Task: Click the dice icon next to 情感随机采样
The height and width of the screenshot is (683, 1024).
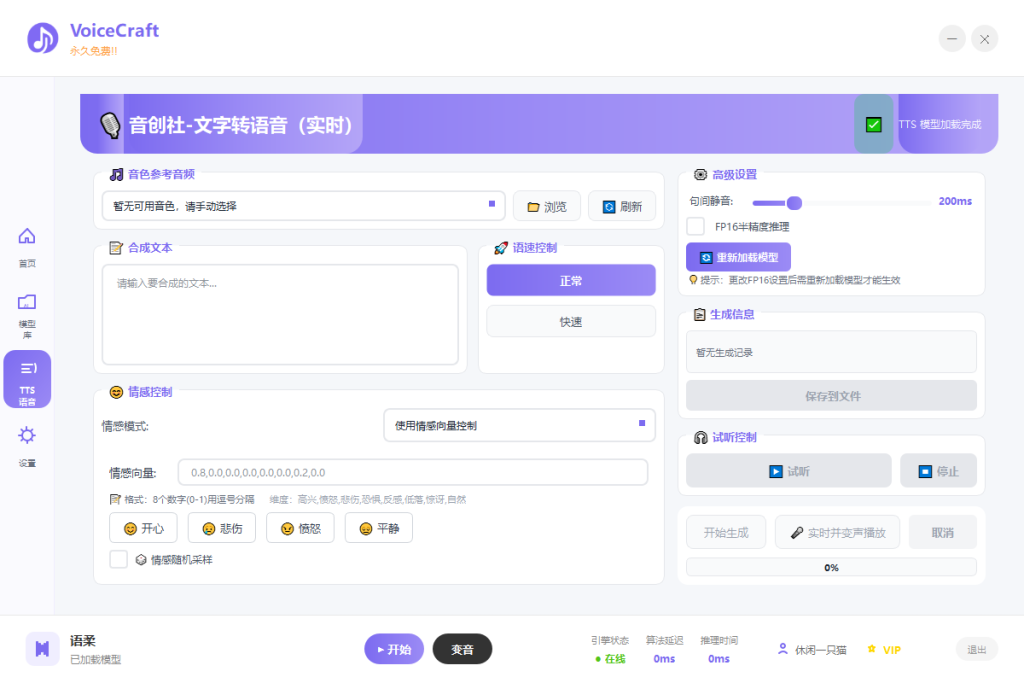Action: (x=140, y=560)
